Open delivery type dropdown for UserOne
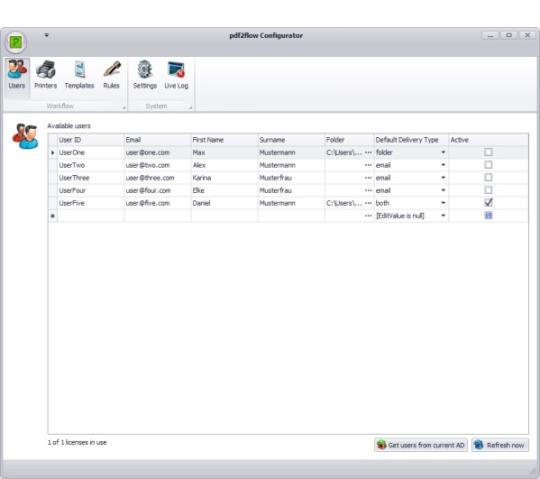 click(443, 152)
